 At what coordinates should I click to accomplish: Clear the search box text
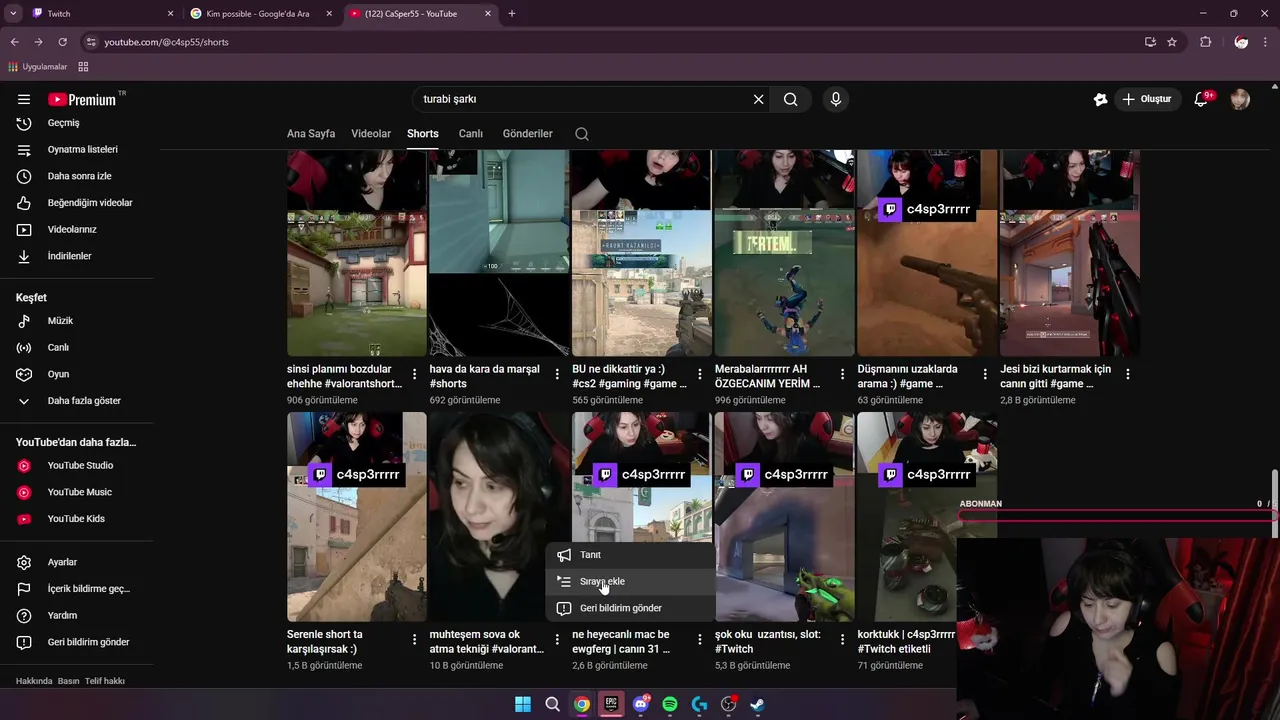click(x=758, y=99)
